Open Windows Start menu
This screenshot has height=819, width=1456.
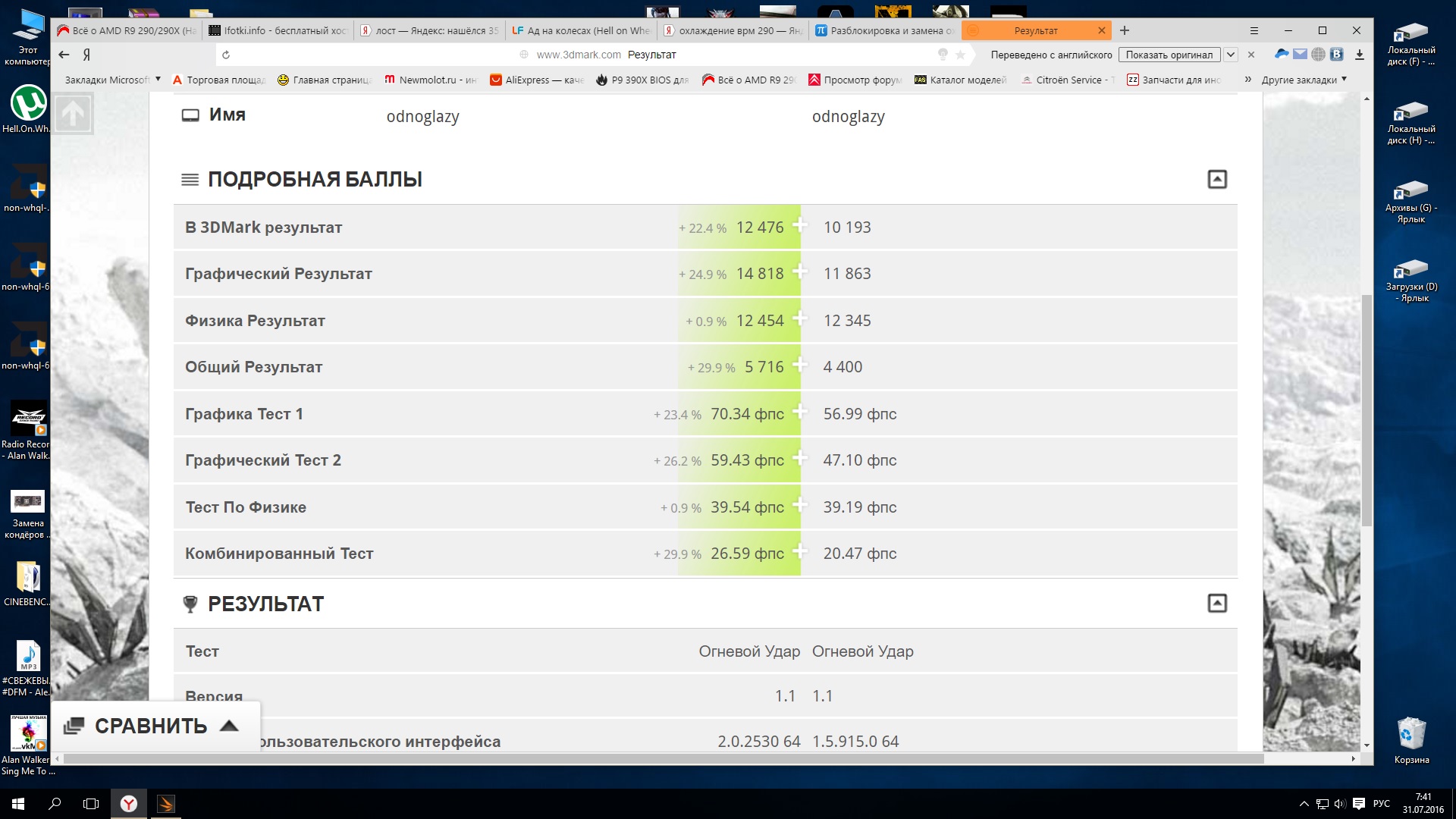click(x=18, y=804)
